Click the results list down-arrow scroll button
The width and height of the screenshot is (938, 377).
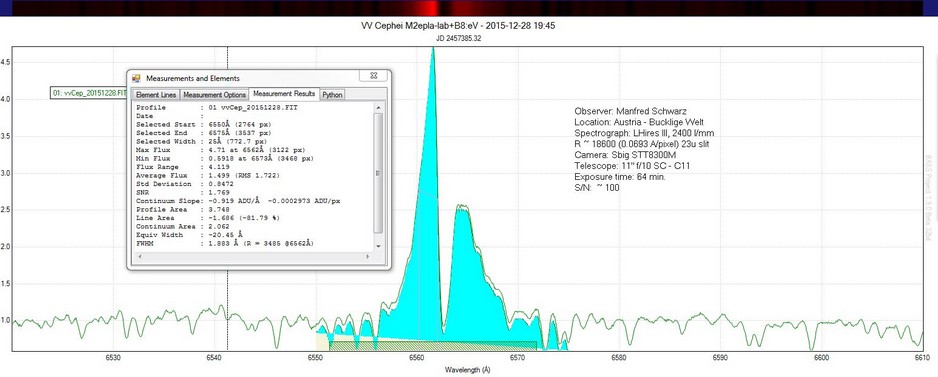coord(377,246)
